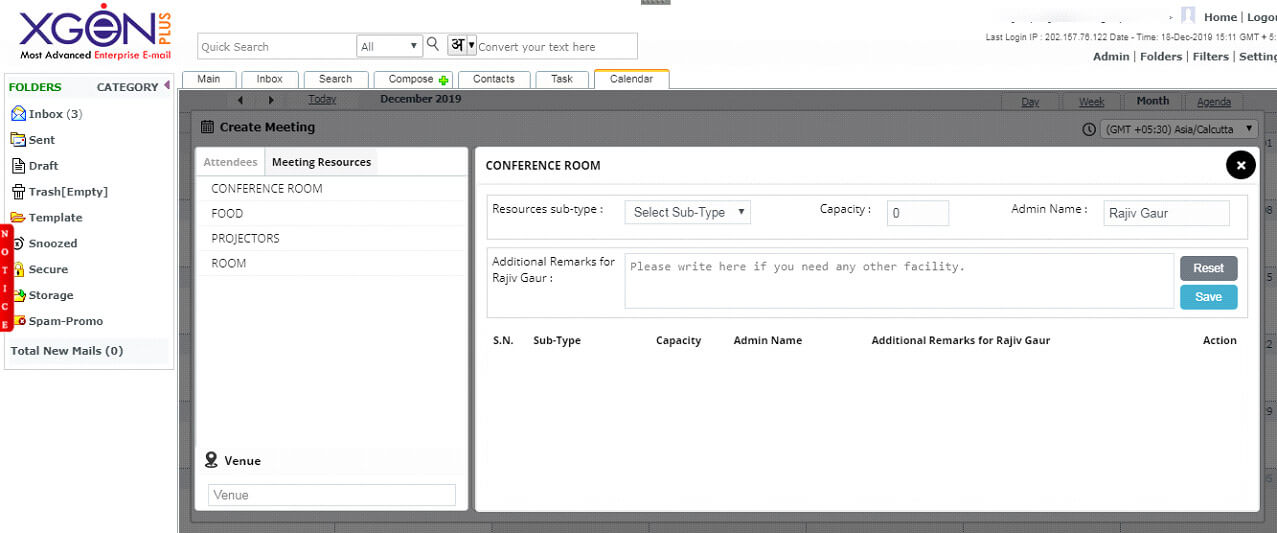Open the Spam-Promo folder

pyautogui.click(x=65, y=322)
